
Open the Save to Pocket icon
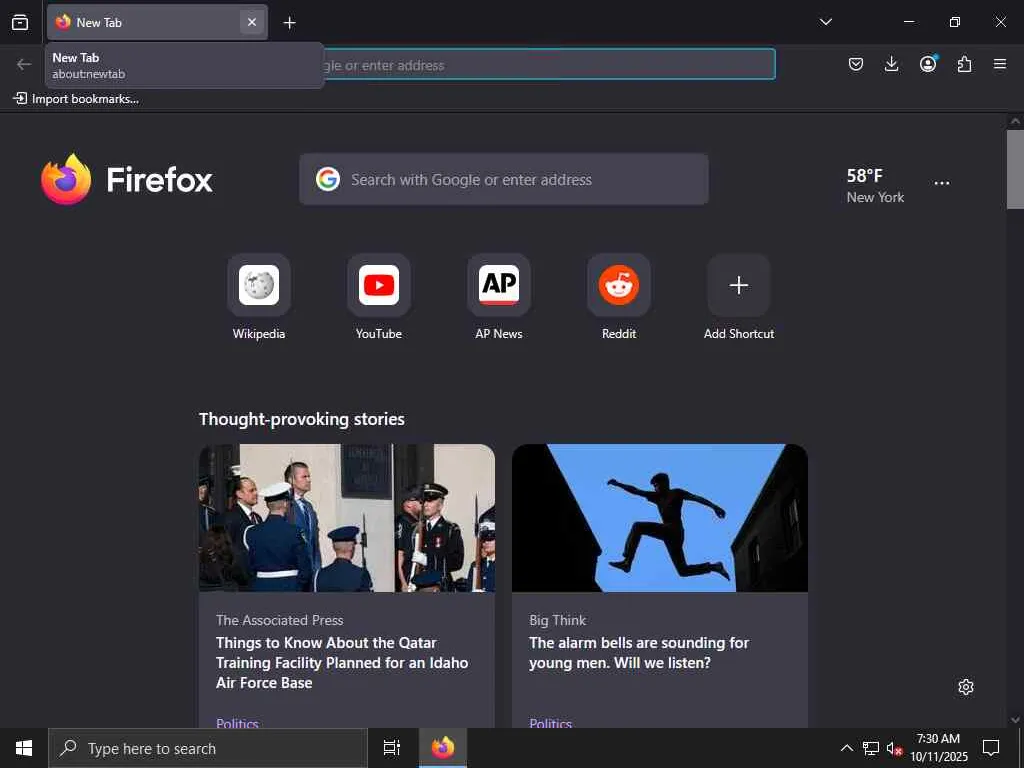[856, 64]
